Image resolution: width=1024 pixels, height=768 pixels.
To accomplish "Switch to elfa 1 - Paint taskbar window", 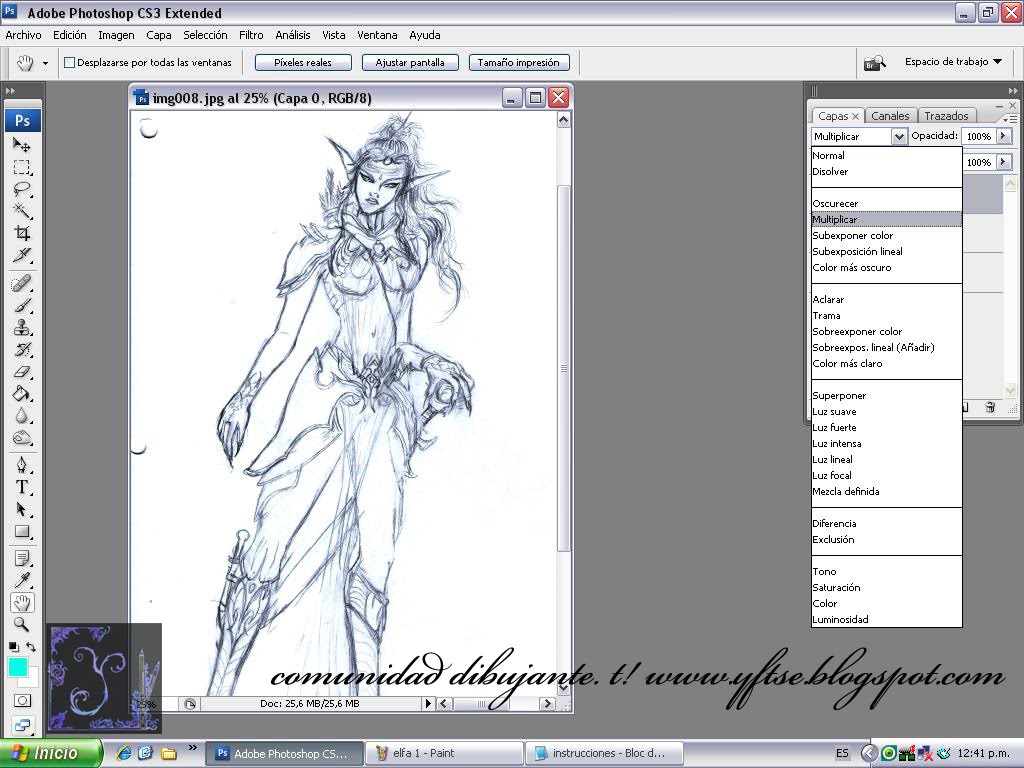I will click(443, 753).
